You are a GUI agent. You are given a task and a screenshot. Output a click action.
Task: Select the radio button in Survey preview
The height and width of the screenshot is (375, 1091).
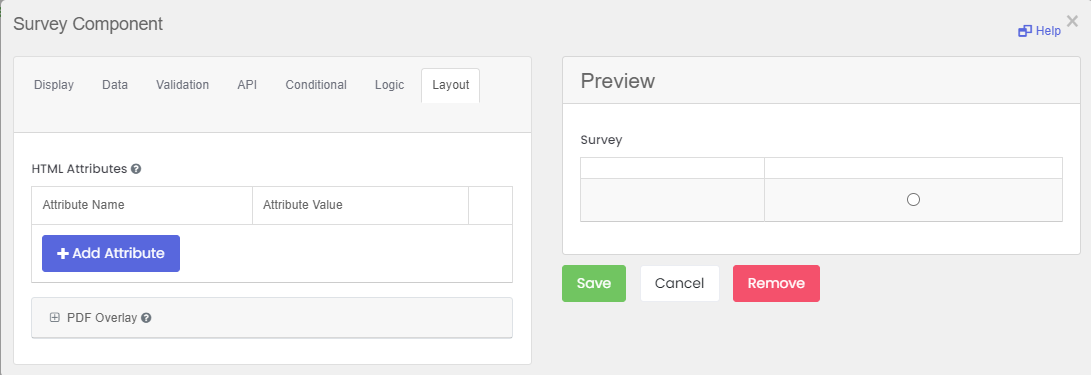(914, 200)
